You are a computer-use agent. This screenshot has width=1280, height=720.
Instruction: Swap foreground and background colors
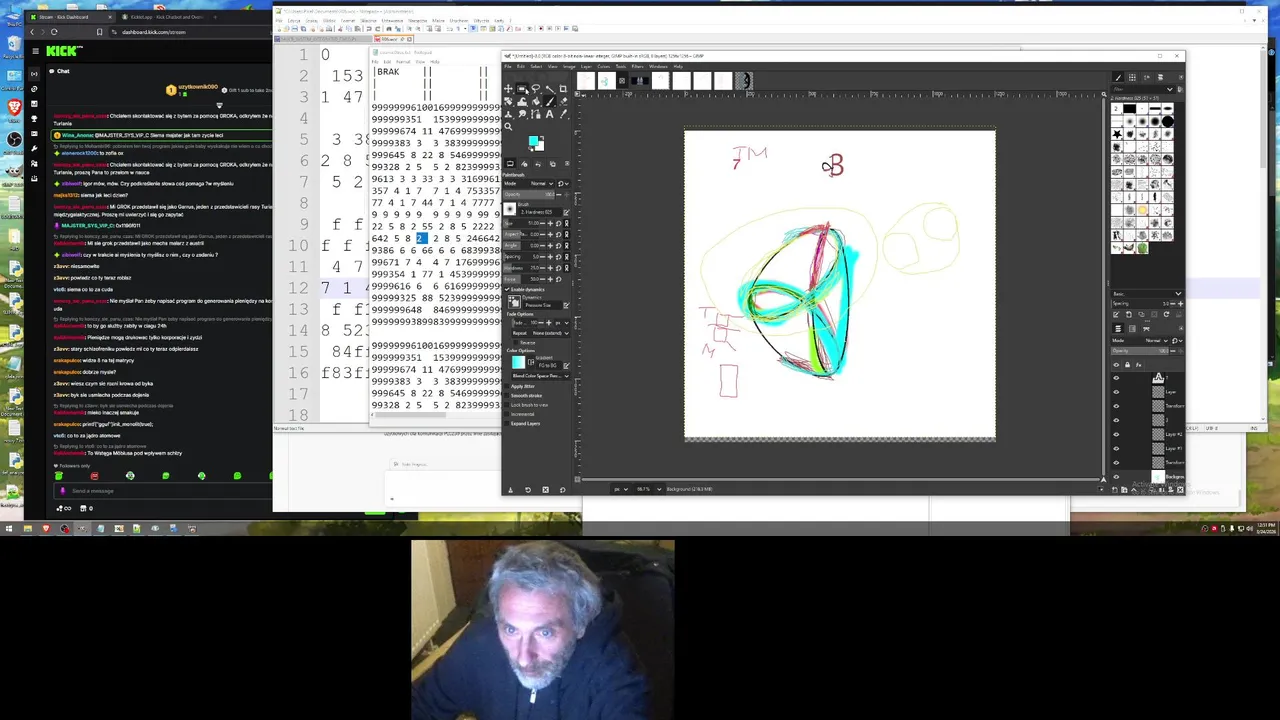click(x=542, y=137)
